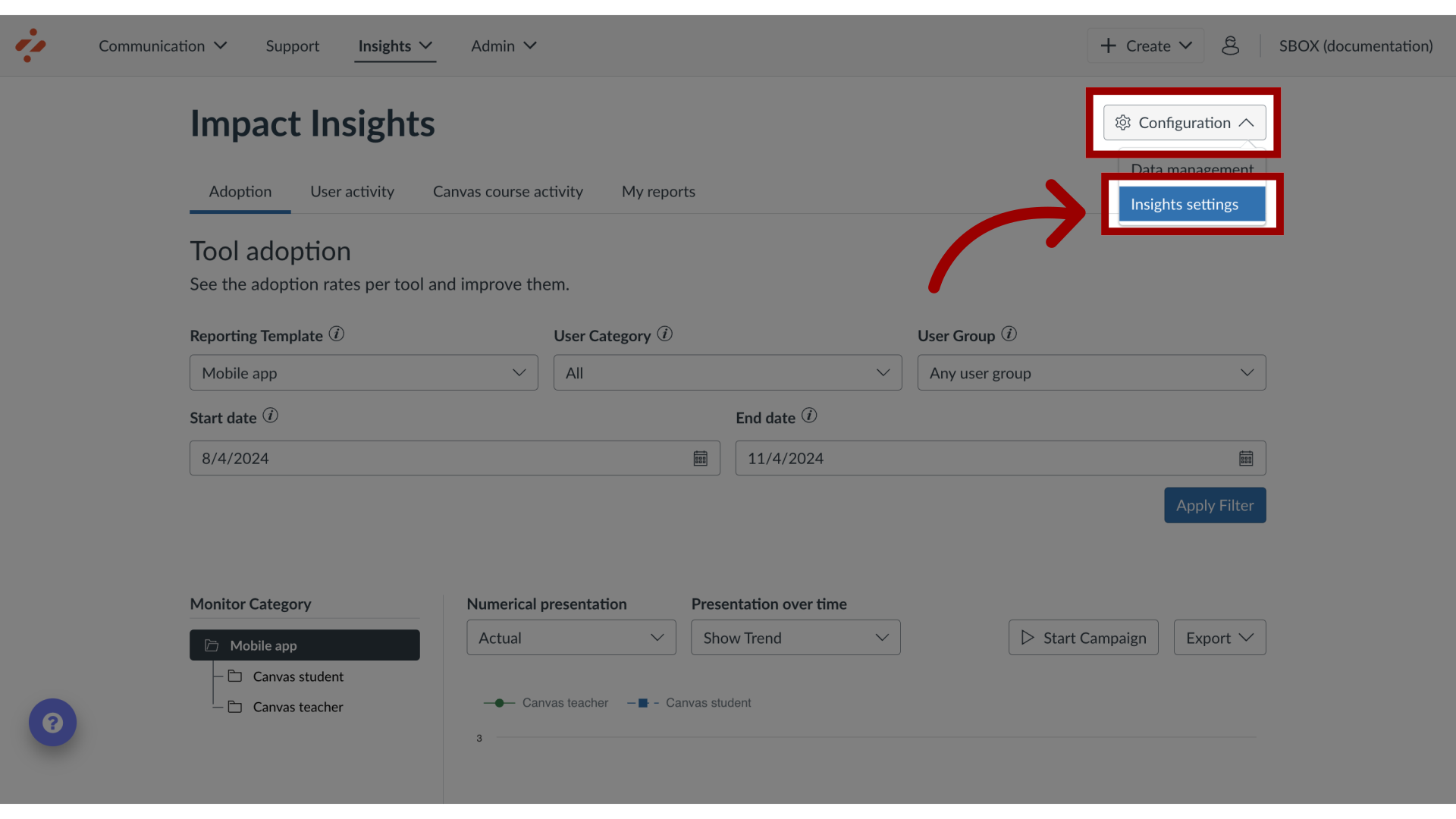Image resolution: width=1456 pixels, height=819 pixels.
Task: Open the Start date calendar picker icon
Action: click(700, 458)
